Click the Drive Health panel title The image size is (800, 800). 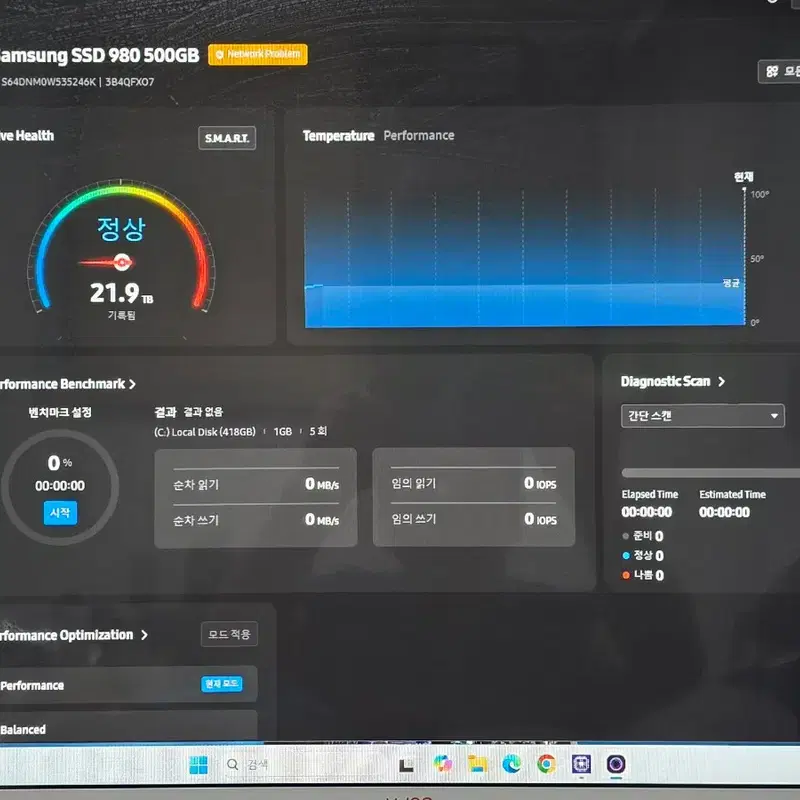(x=27, y=136)
